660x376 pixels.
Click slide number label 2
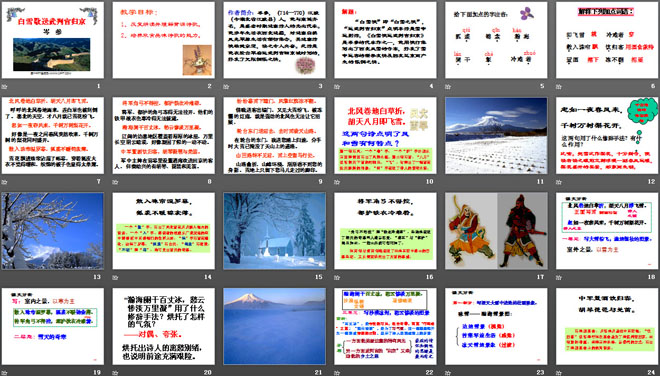pos(210,86)
